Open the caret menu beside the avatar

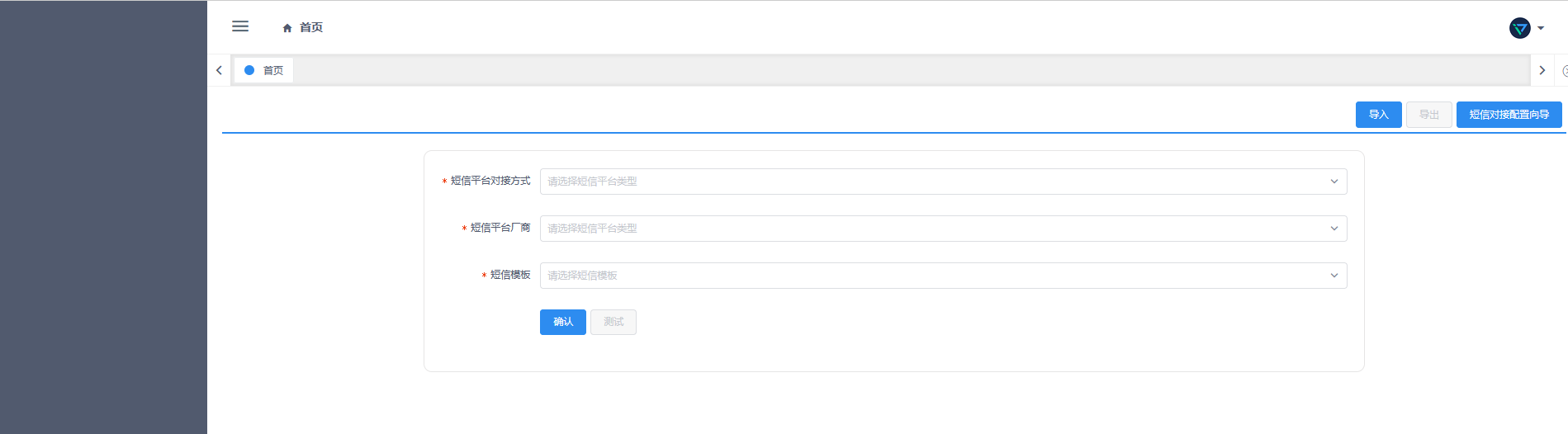[x=1541, y=28]
